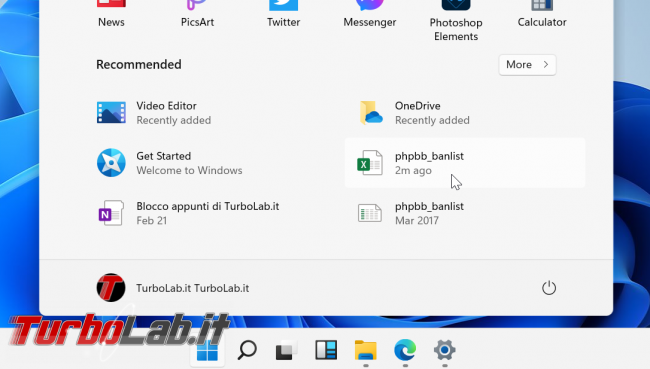Click the spreadsheet icon of phpbb_banlist Mar 2017
The height and width of the screenshot is (369, 650).
click(x=370, y=213)
